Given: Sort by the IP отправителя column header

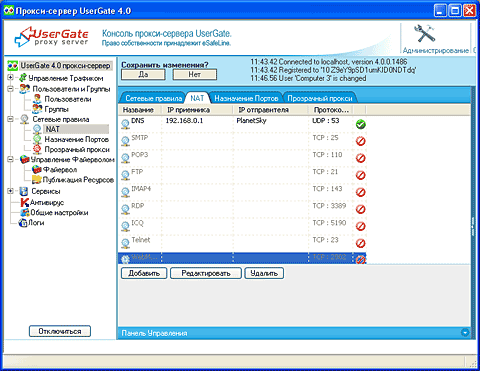Looking at the screenshot, I should (x=270, y=110).
